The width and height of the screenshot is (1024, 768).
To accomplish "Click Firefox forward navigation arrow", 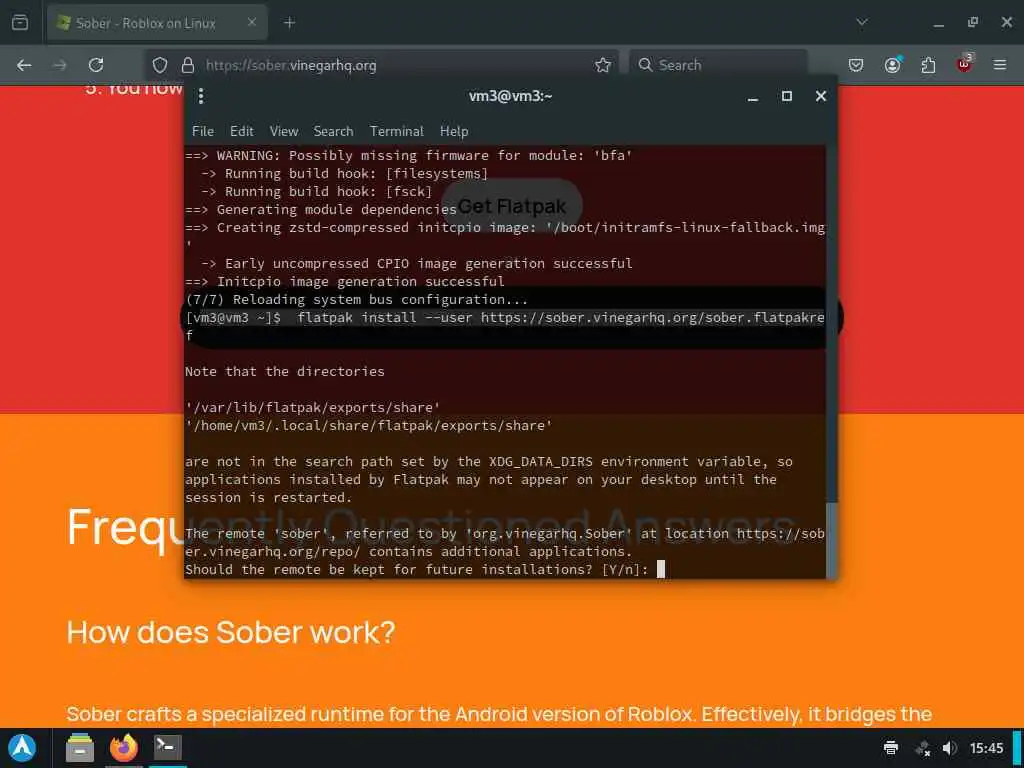I will click(59, 65).
